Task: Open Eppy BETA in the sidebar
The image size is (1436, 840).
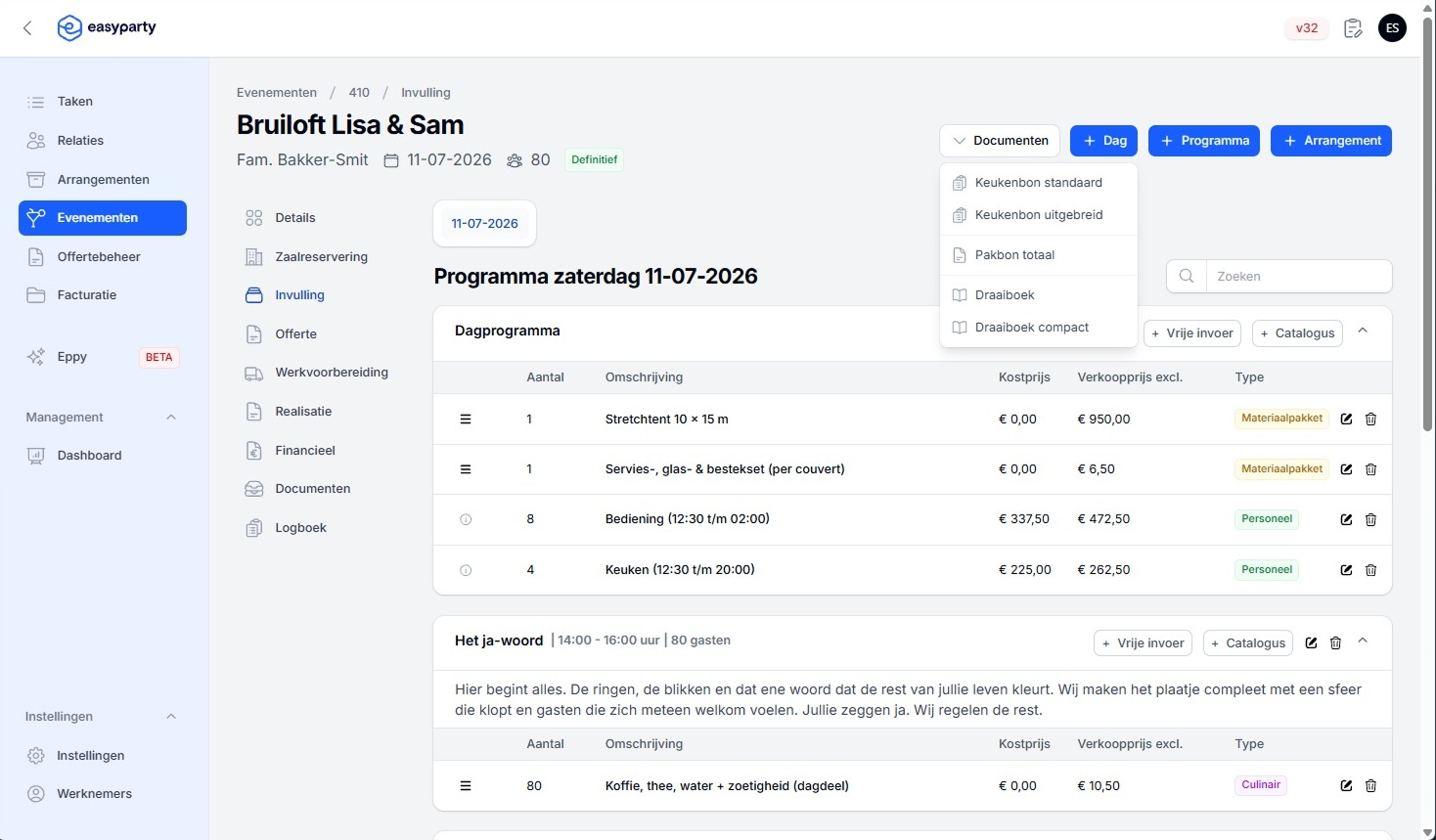Action: click(102, 357)
